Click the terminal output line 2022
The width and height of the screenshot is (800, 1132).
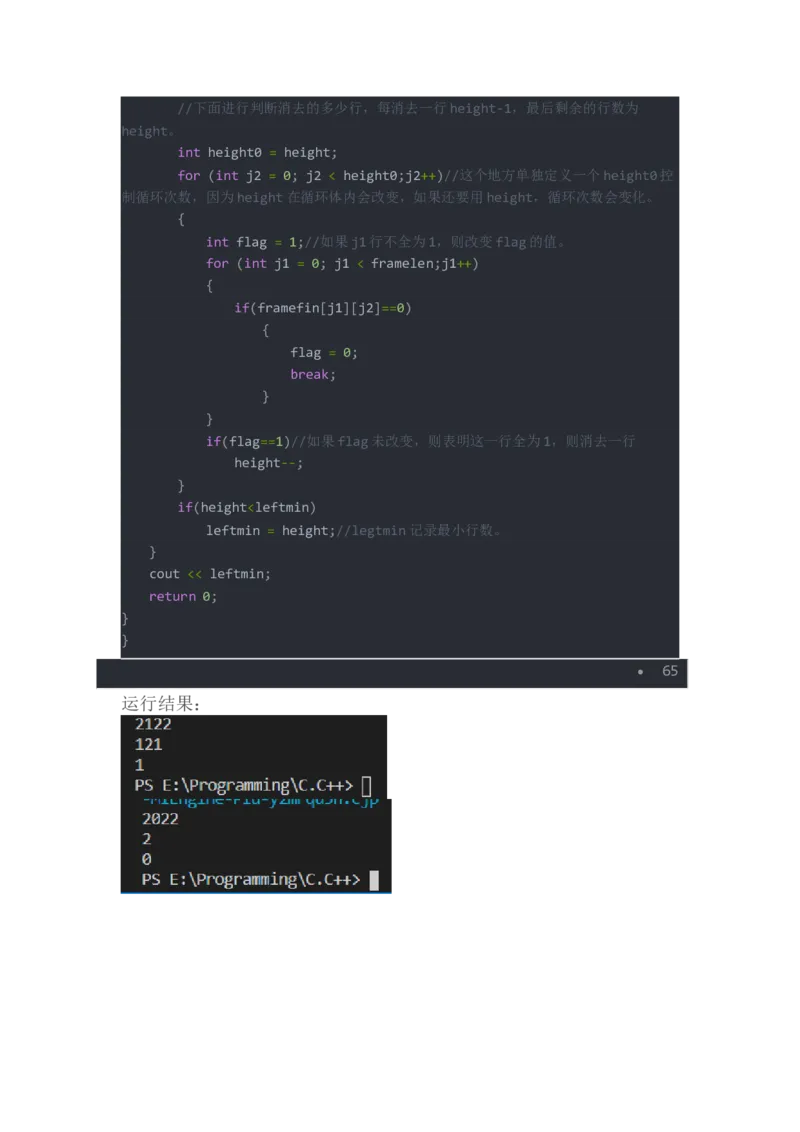click(x=160, y=819)
